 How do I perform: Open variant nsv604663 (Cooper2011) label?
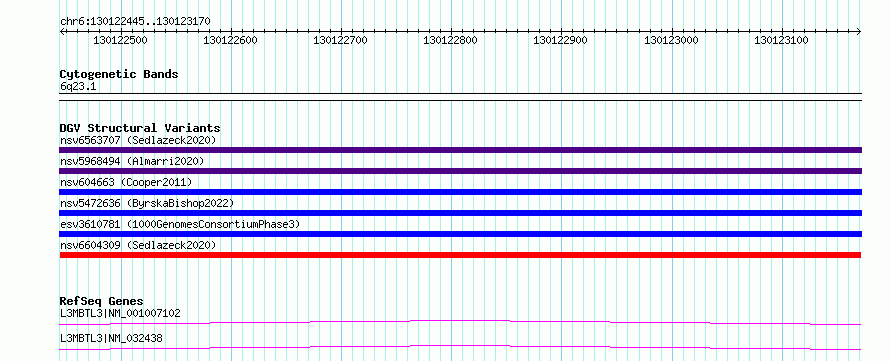[126, 182]
